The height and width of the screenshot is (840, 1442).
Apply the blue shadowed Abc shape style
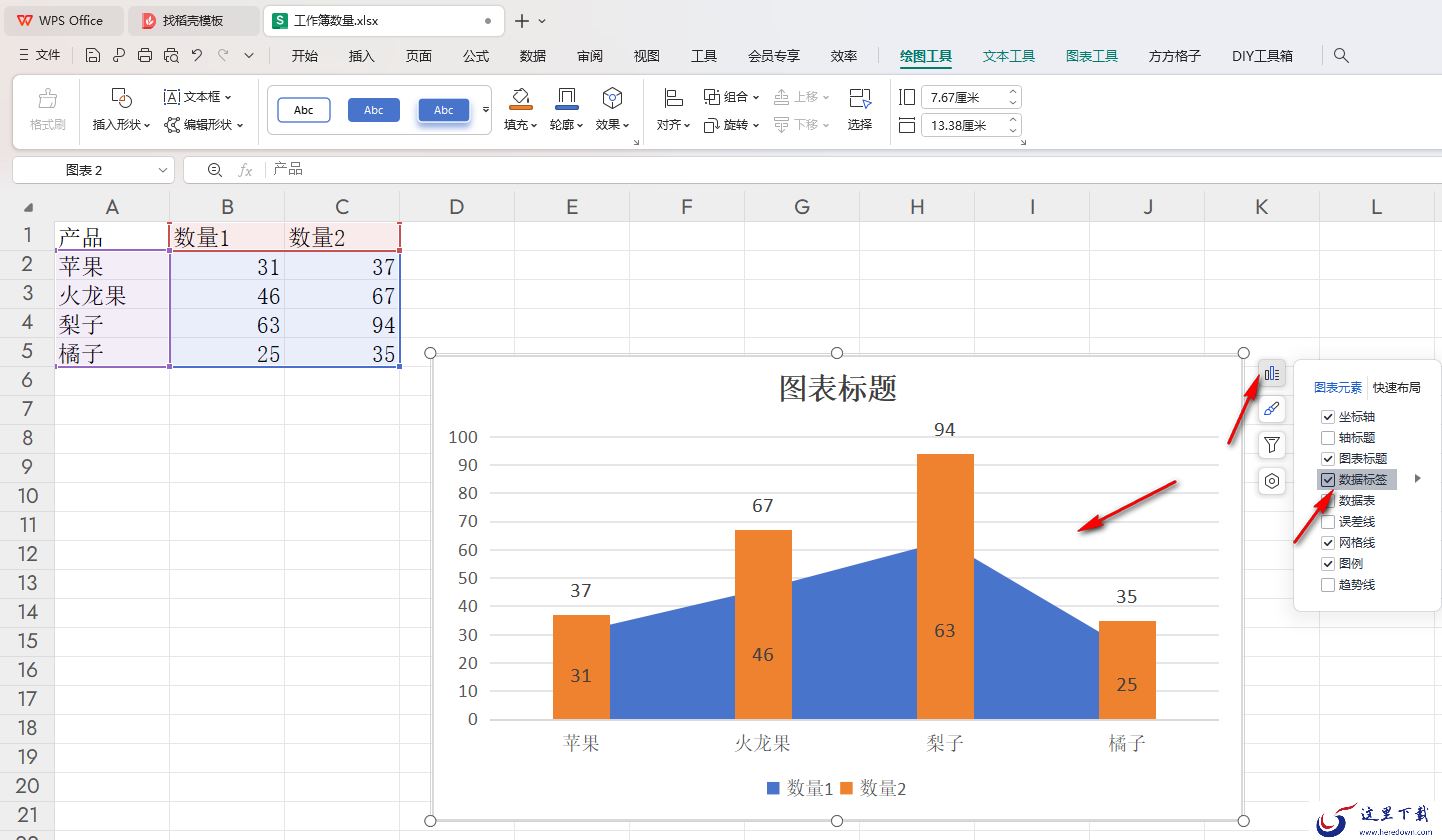click(x=444, y=110)
